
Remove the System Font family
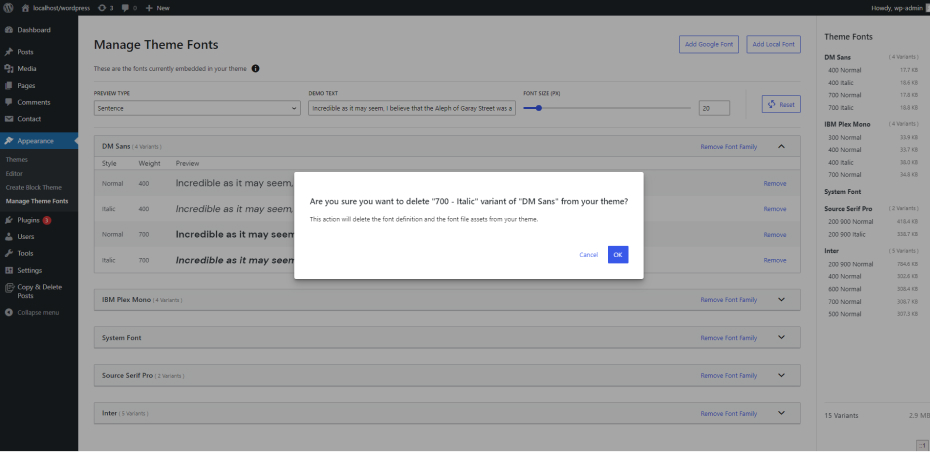pyautogui.click(x=729, y=338)
